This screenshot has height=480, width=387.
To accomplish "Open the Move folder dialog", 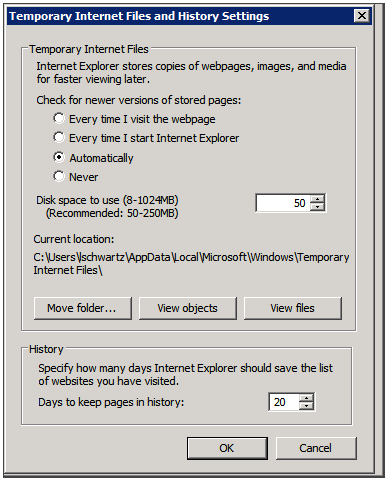I will [83, 308].
